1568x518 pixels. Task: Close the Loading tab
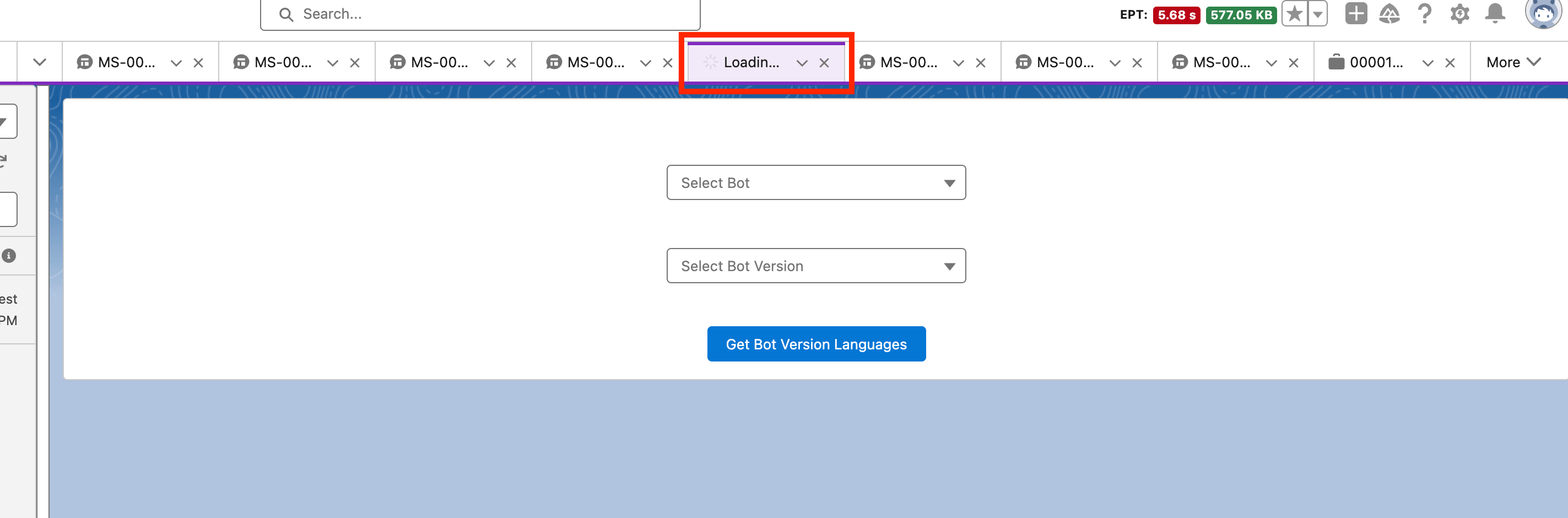click(824, 63)
